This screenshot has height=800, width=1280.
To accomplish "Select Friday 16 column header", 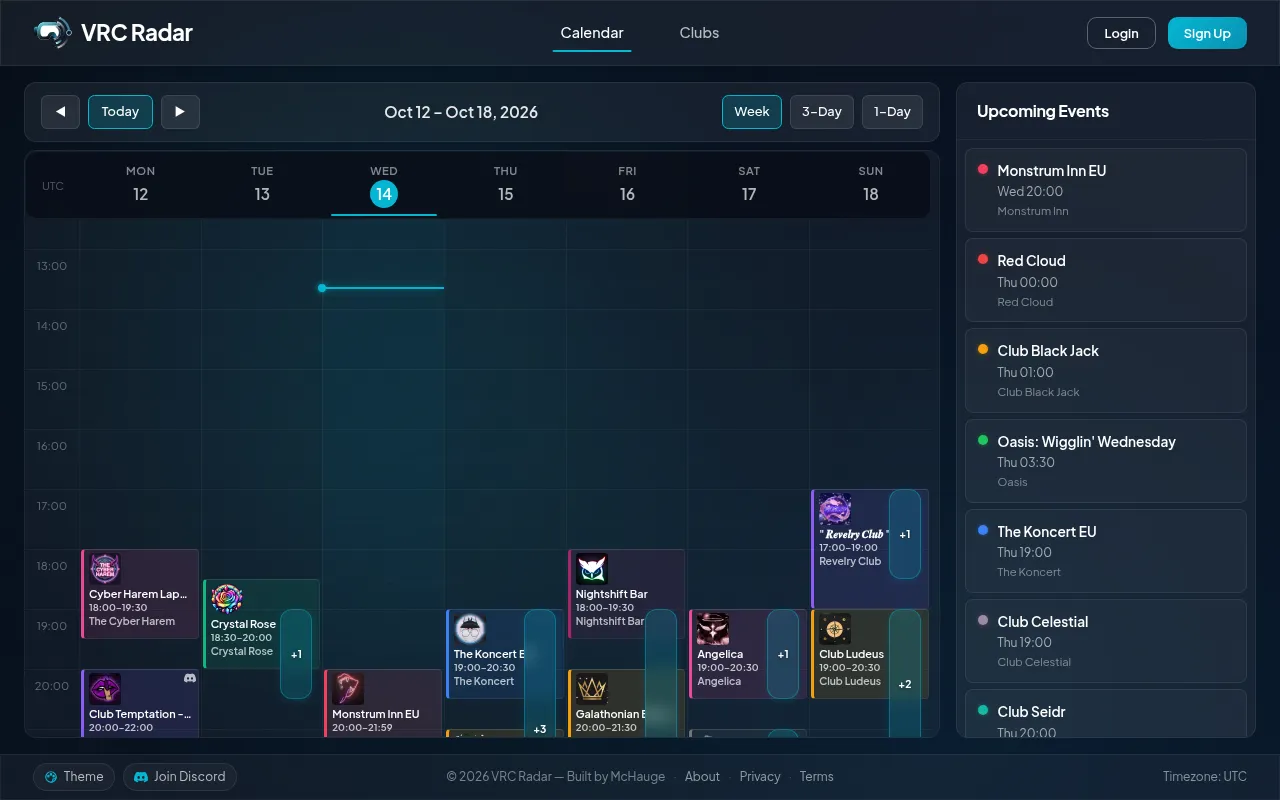I will (627, 184).
